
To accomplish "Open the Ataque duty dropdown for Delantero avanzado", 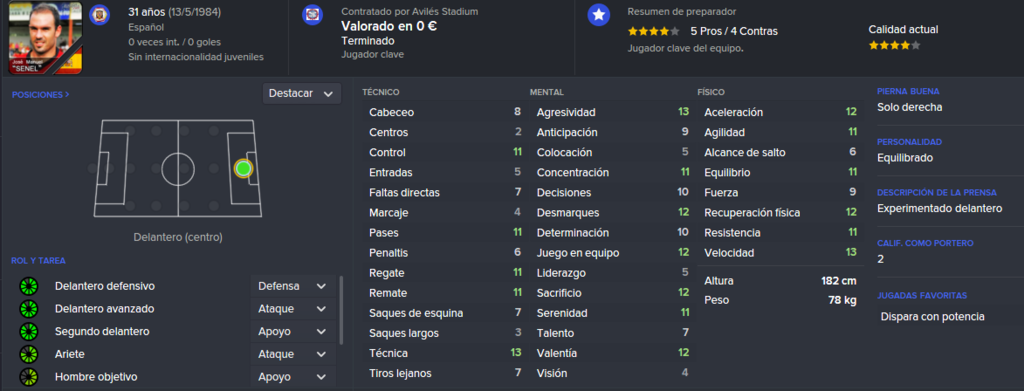I will click(x=292, y=309).
